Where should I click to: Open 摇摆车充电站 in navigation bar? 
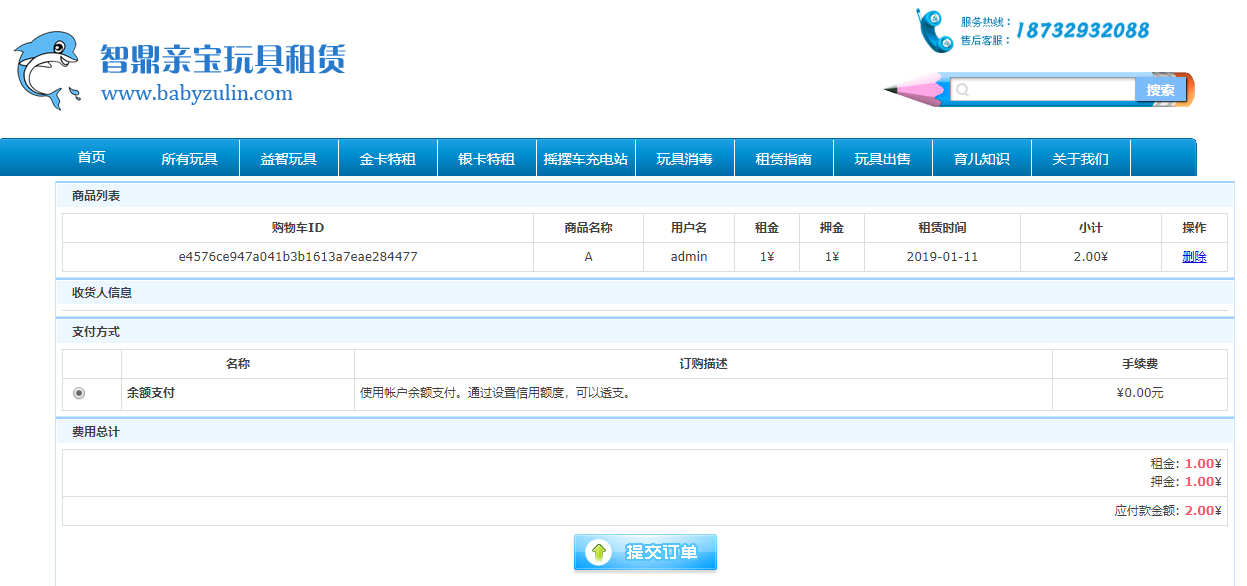click(585, 159)
